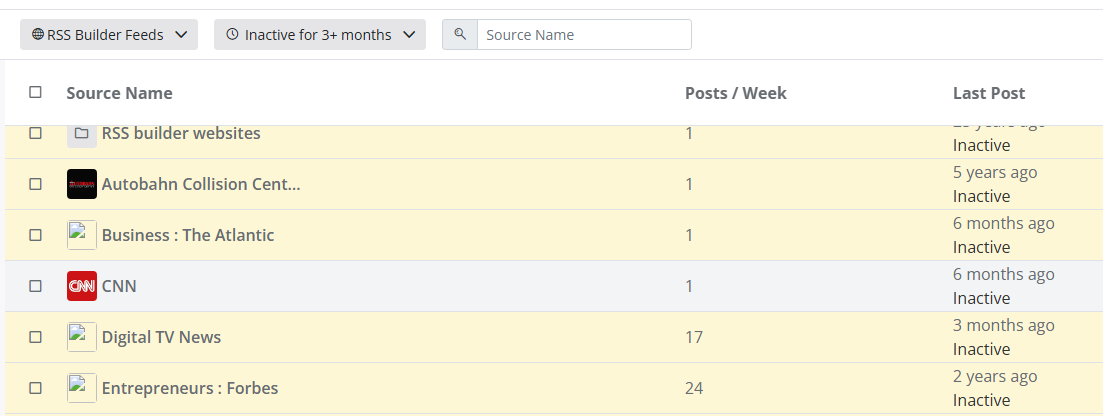Sort by Posts / Week column
Image resolution: width=1103 pixels, height=416 pixels.
coord(735,93)
